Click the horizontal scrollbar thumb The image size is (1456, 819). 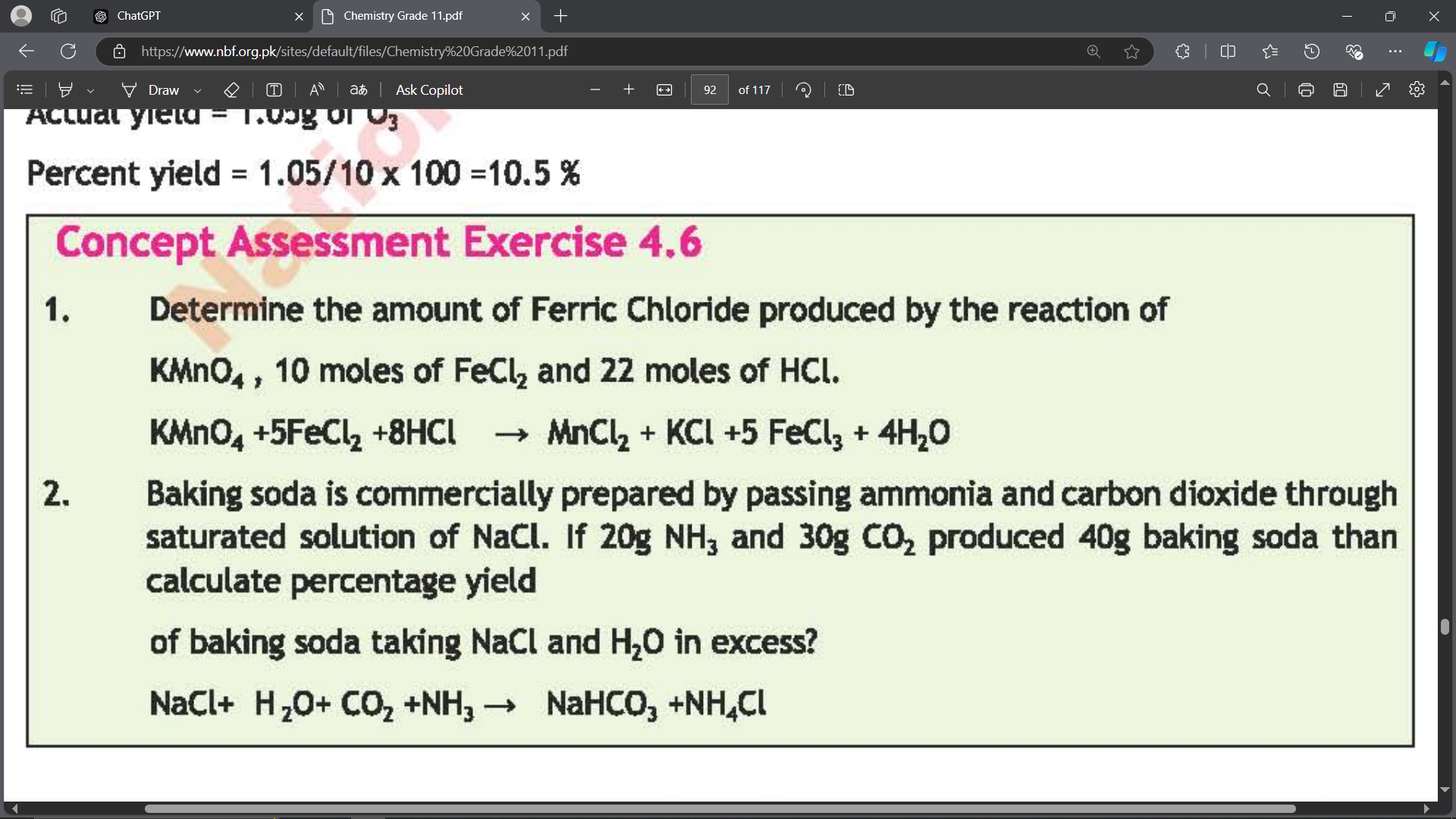click(x=720, y=809)
